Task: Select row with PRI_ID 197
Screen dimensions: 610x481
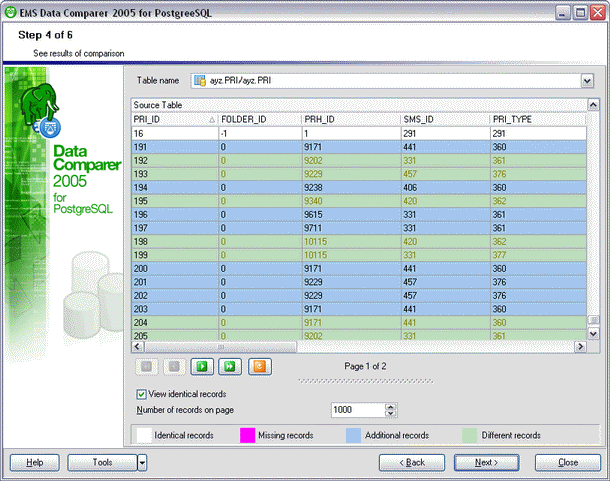Action: coord(359,228)
